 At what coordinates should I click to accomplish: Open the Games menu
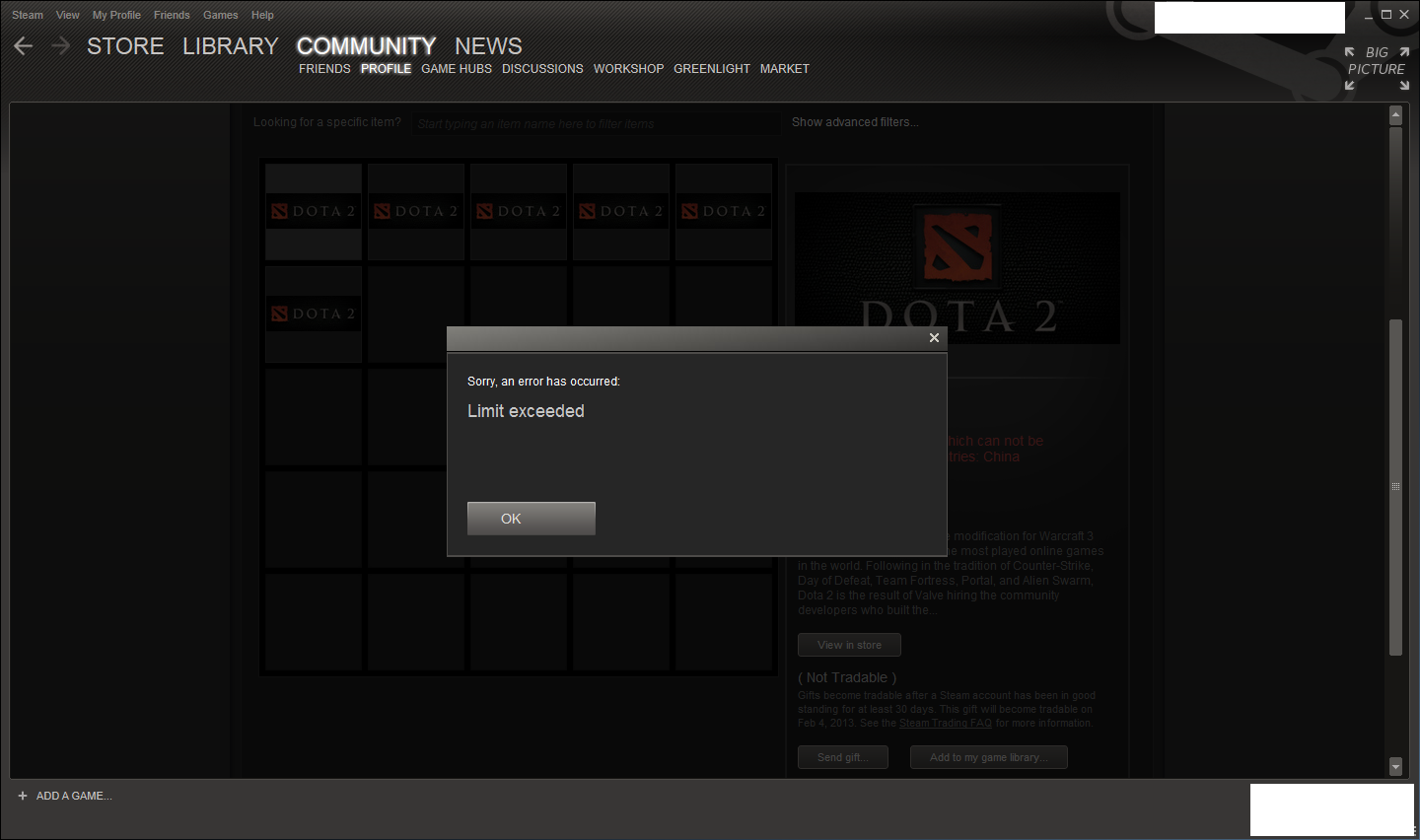point(221,15)
